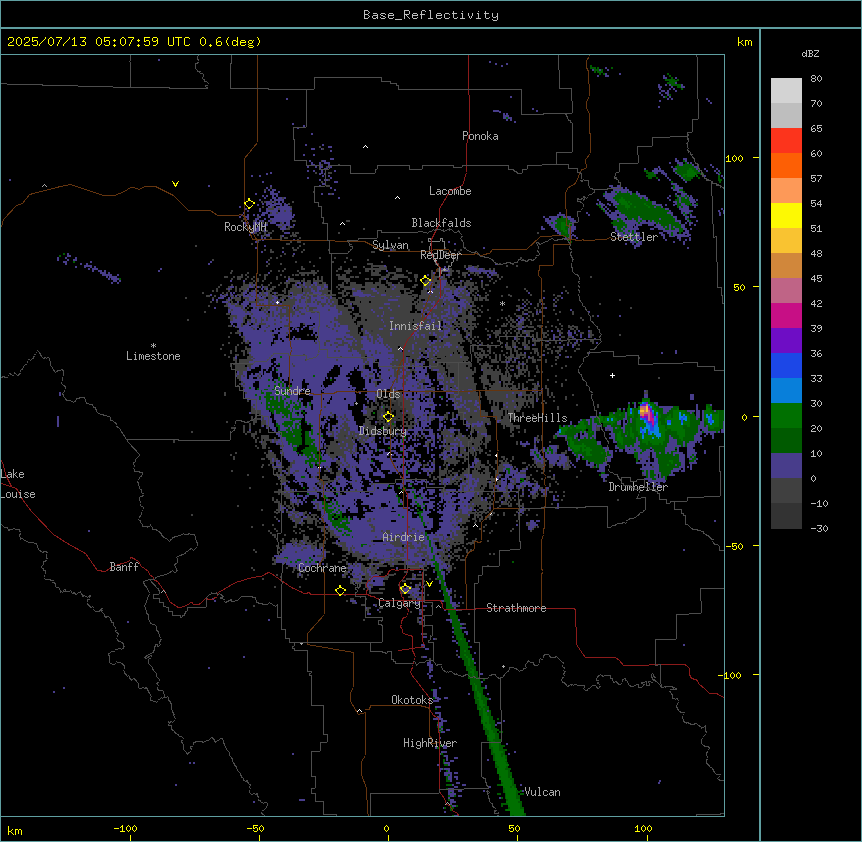Click the orange 57-60 dBZ legend swatch
The height and width of the screenshot is (842, 862).
[786, 166]
